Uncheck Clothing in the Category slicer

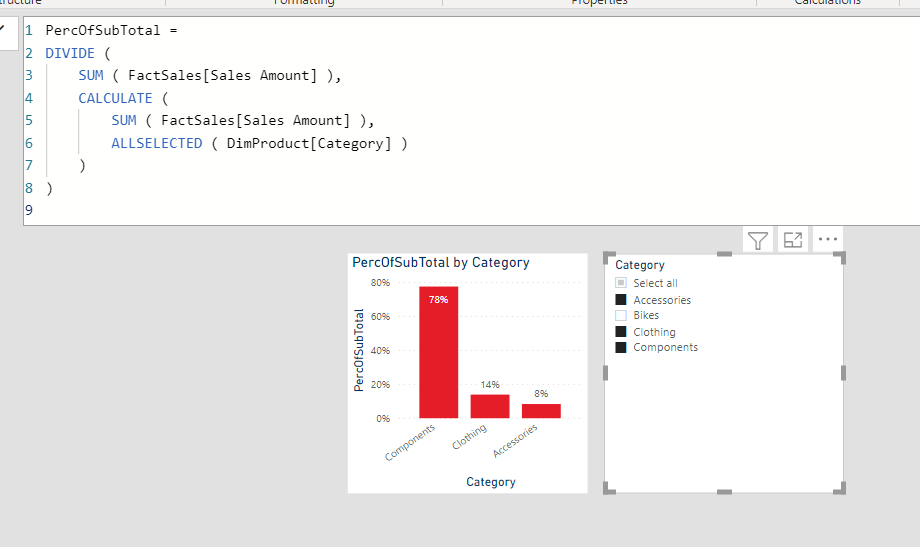[x=621, y=332]
